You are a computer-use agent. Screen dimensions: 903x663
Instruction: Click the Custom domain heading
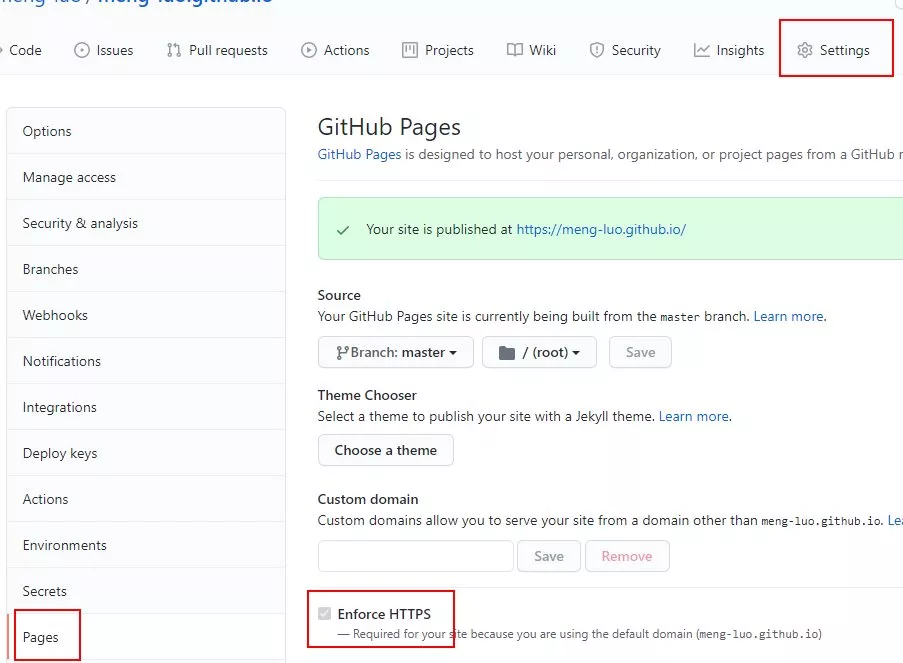click(368, 499)
